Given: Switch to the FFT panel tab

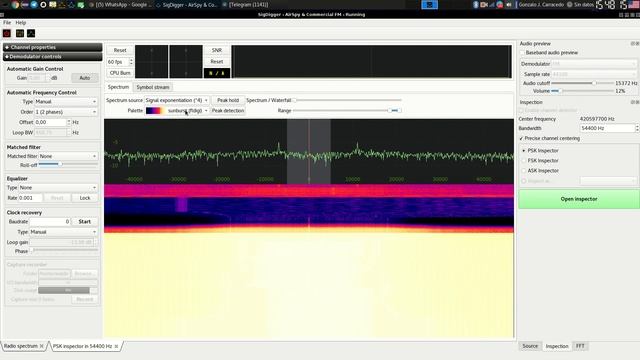Looking at the screenshot, I should 580,346.
